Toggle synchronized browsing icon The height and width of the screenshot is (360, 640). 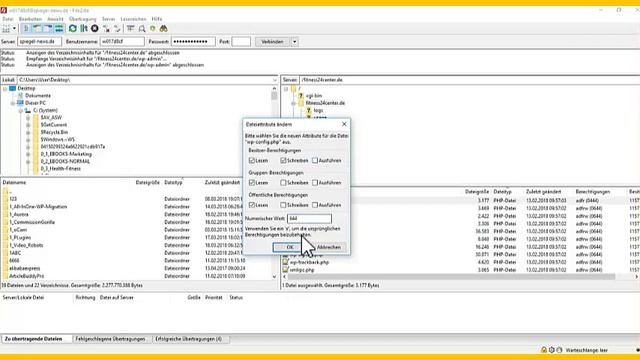pos(153,29)
